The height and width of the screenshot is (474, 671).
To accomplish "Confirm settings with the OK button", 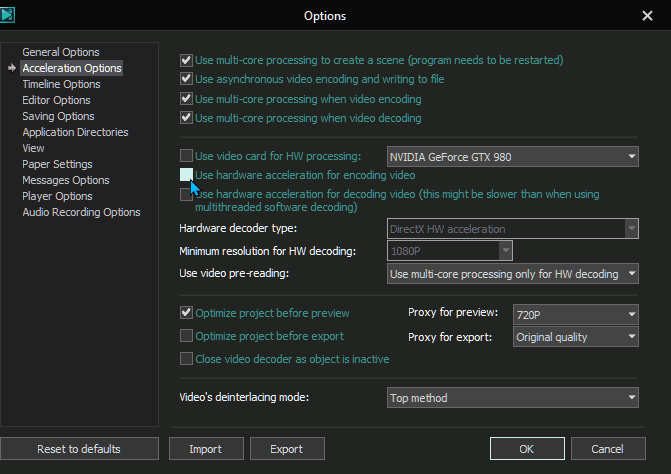I will 527,449.
